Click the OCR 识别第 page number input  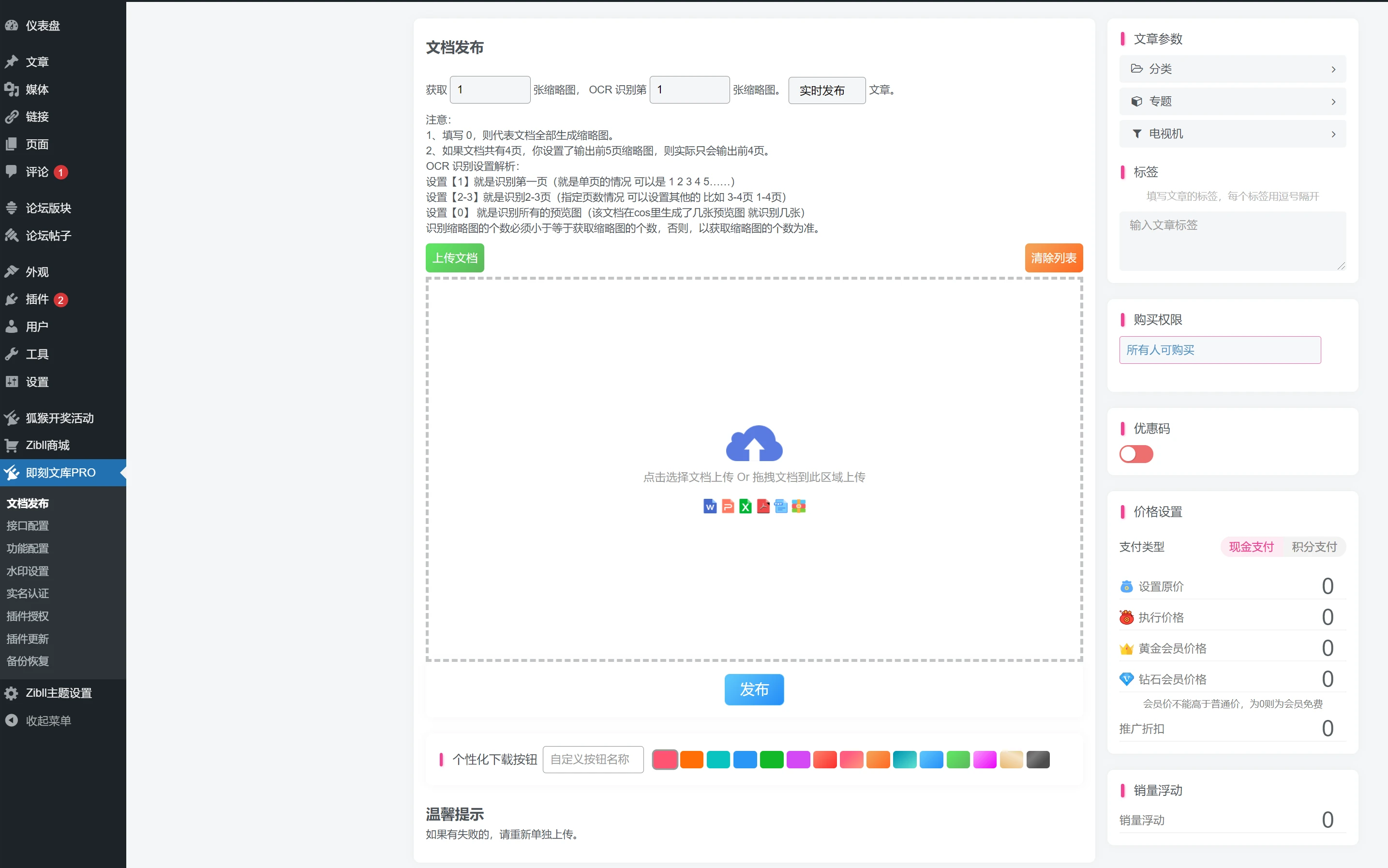pos(689,90)
